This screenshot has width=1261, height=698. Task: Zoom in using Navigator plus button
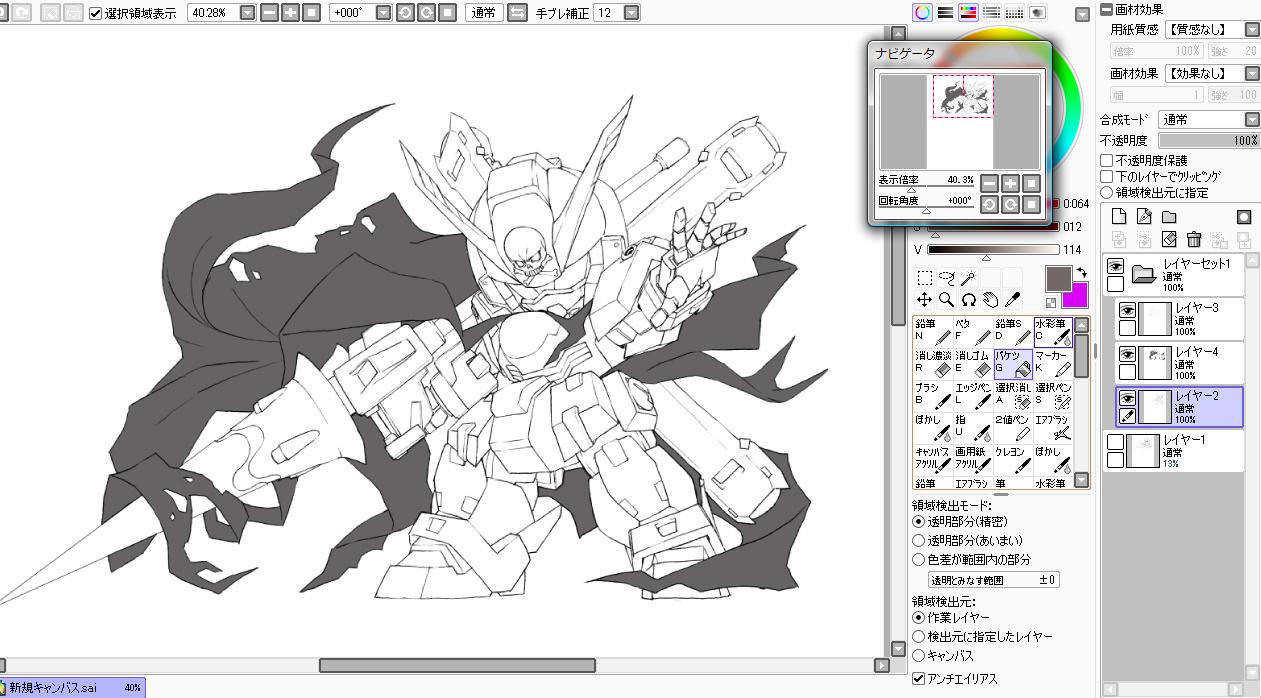(1010, 183)
